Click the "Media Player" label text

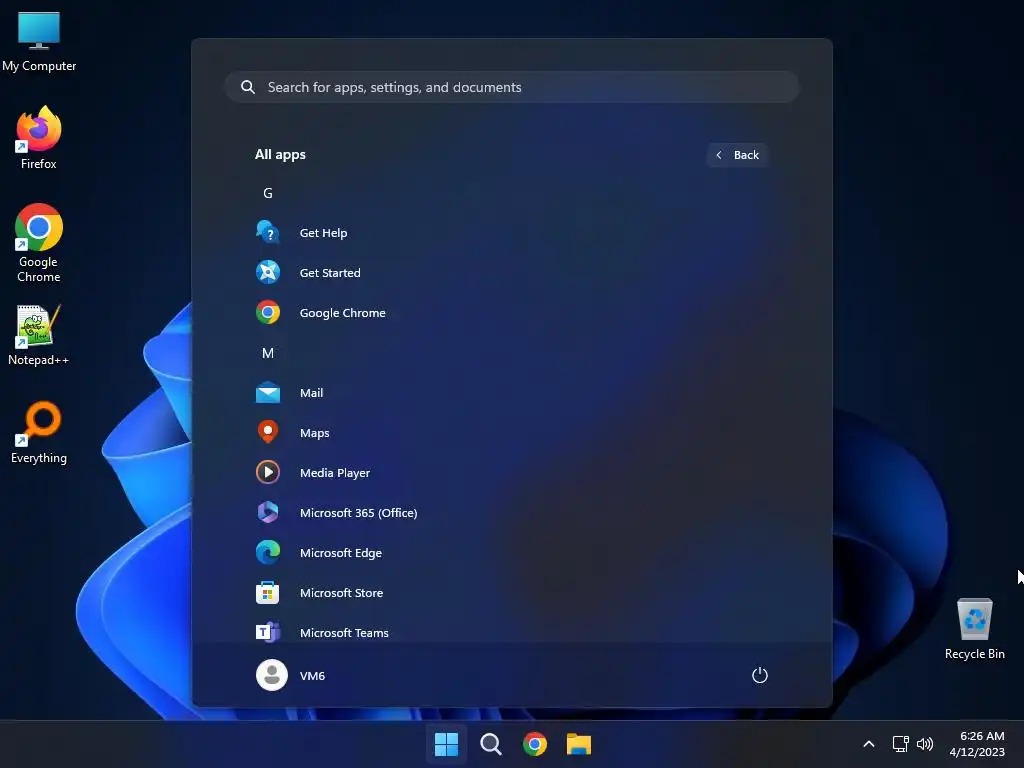point(335,473)
